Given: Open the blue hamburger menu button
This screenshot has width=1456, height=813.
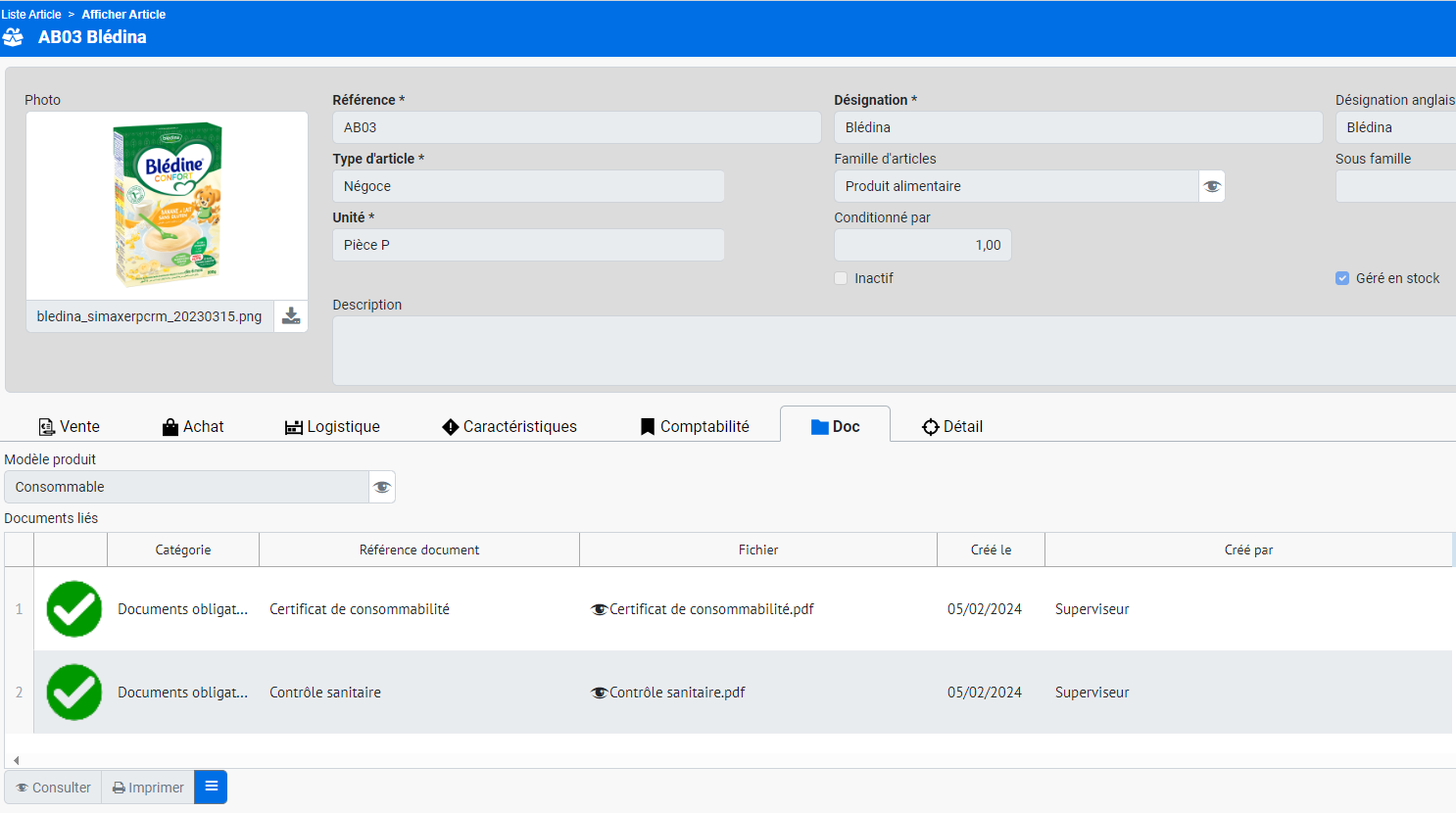Looking at the screenshot, I should [x=211, y=787].
